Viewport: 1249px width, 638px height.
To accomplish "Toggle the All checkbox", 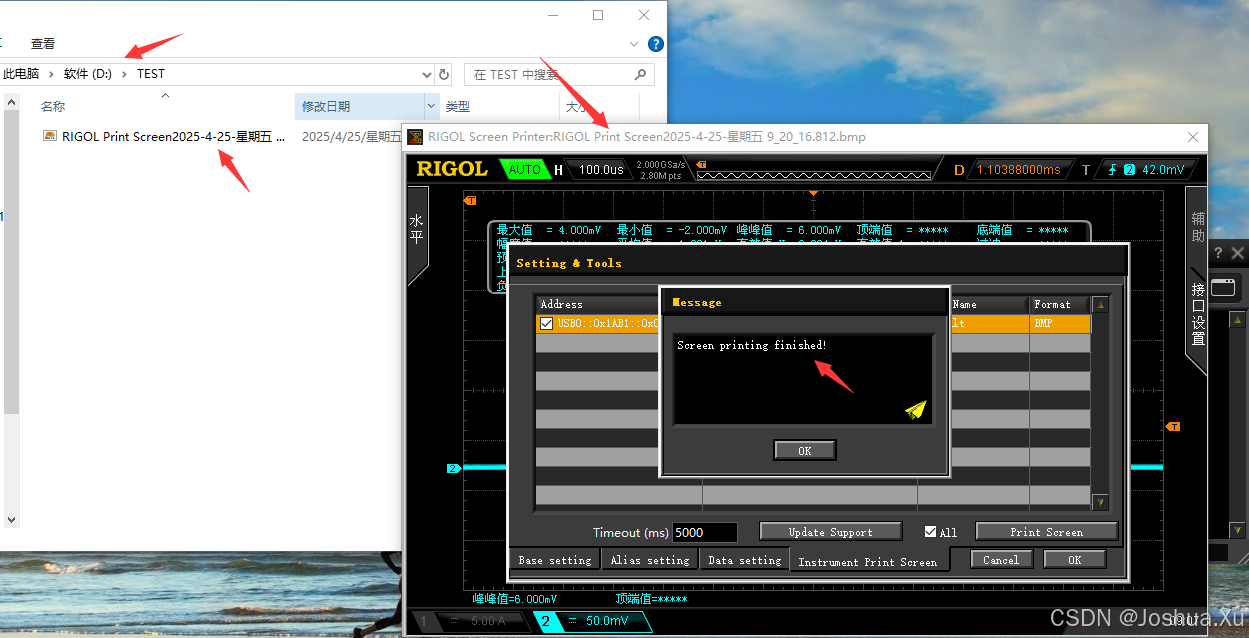I will click(931, 532).
